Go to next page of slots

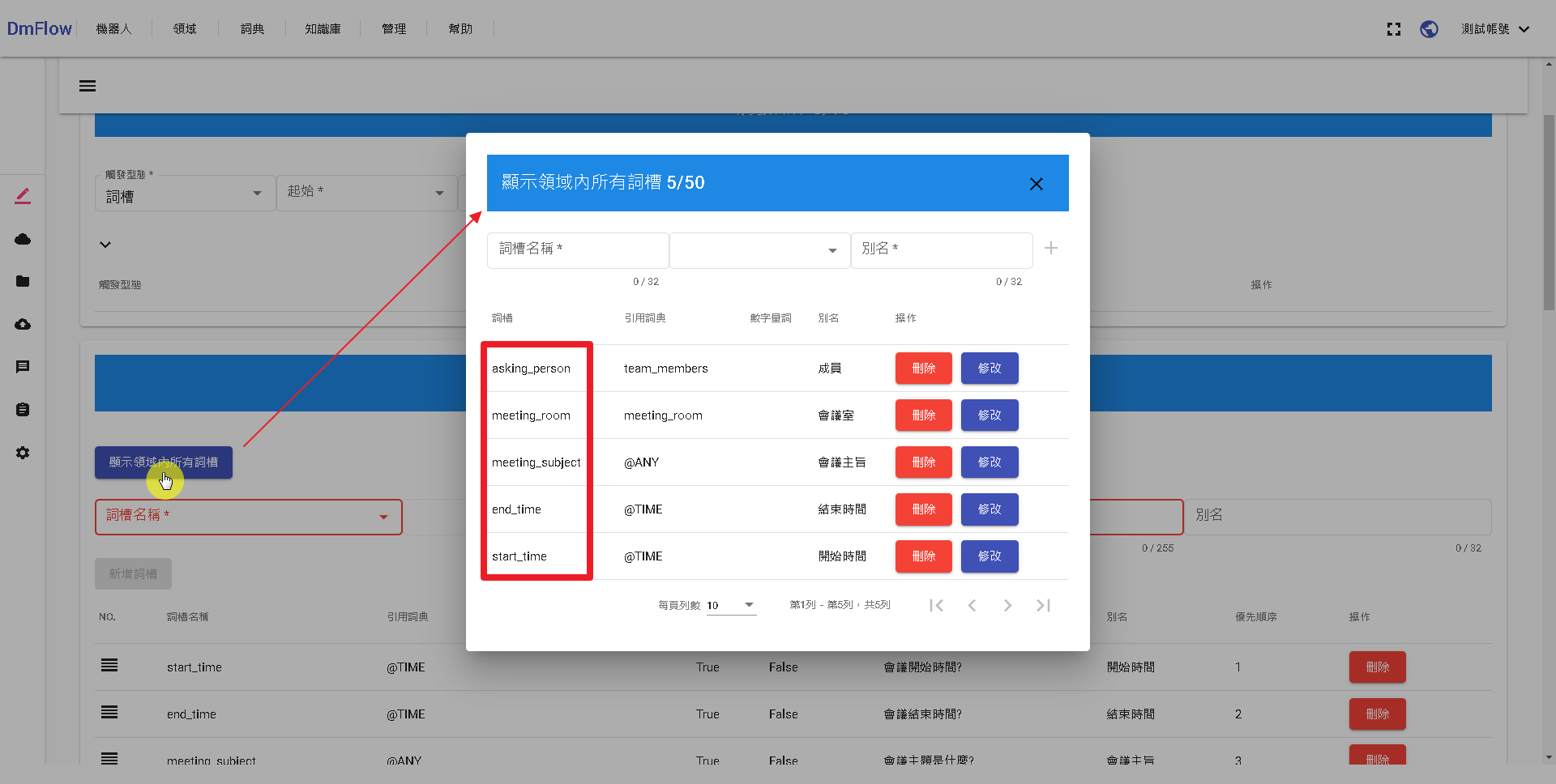(x=1007, y=605)
